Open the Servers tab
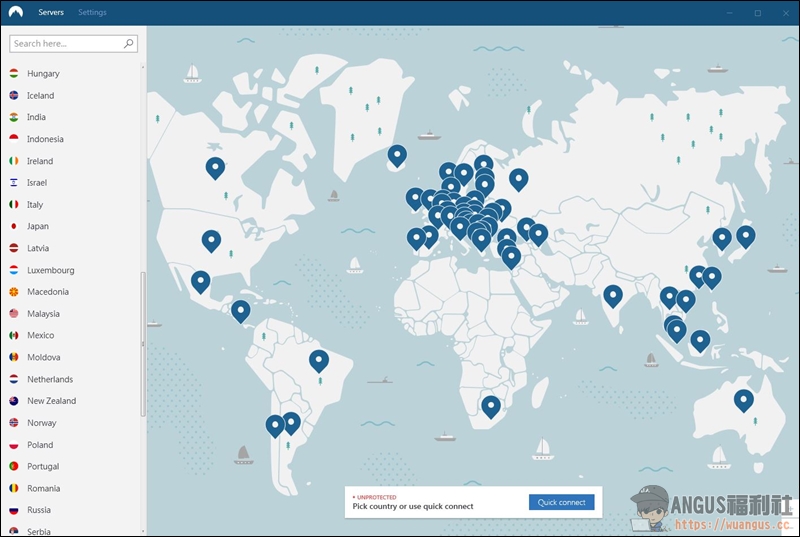 [x=51, y=12]
